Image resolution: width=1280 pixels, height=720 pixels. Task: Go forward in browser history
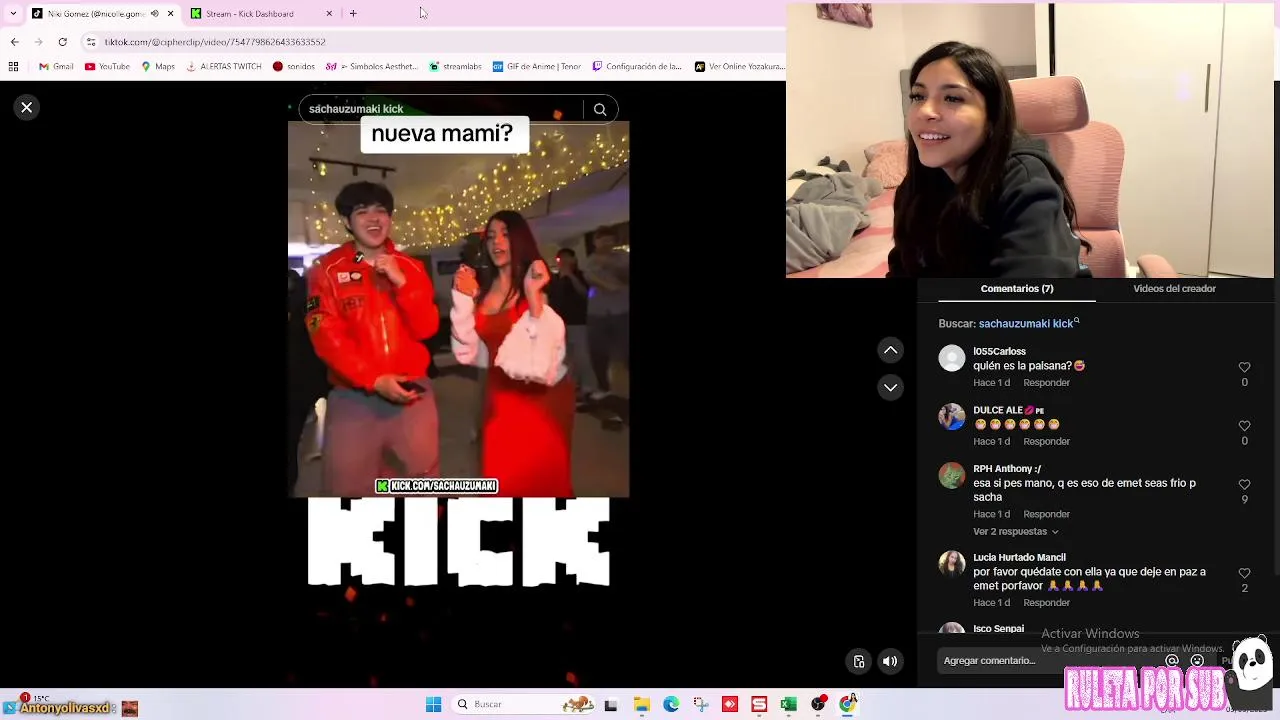pos(38,42)
